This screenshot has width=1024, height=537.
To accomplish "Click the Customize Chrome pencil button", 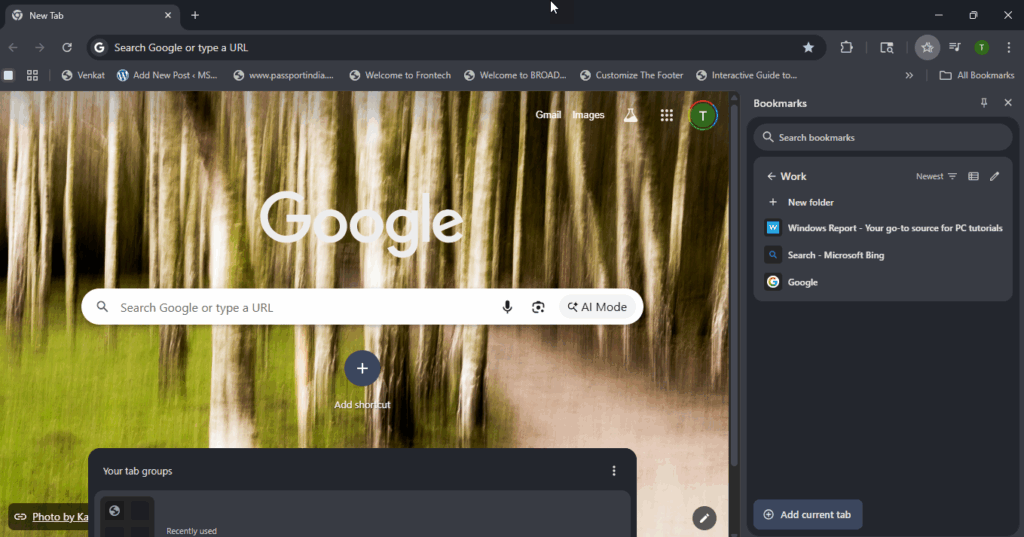I will 704,518.
